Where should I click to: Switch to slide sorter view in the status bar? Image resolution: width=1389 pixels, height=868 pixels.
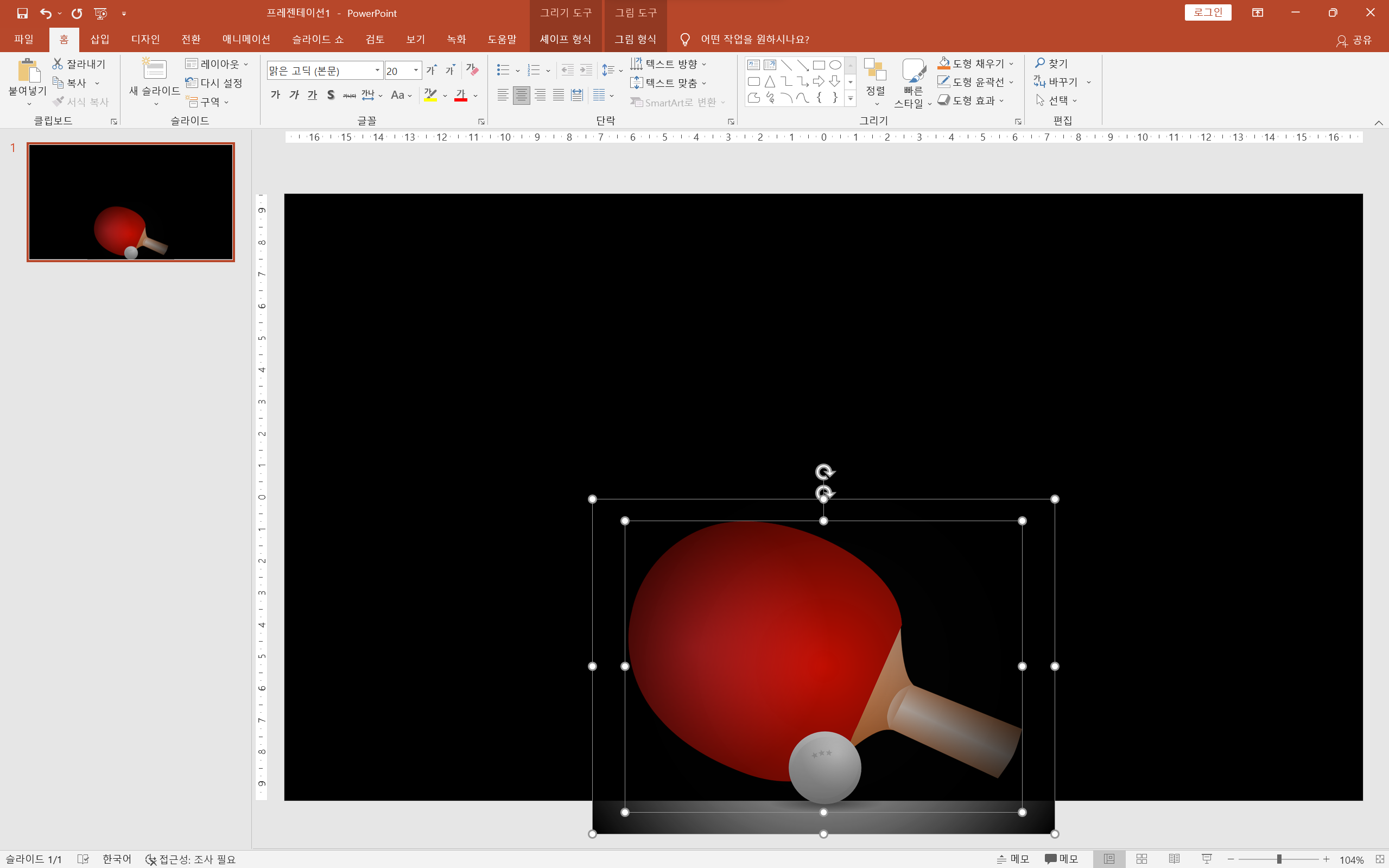point(1141,859)
